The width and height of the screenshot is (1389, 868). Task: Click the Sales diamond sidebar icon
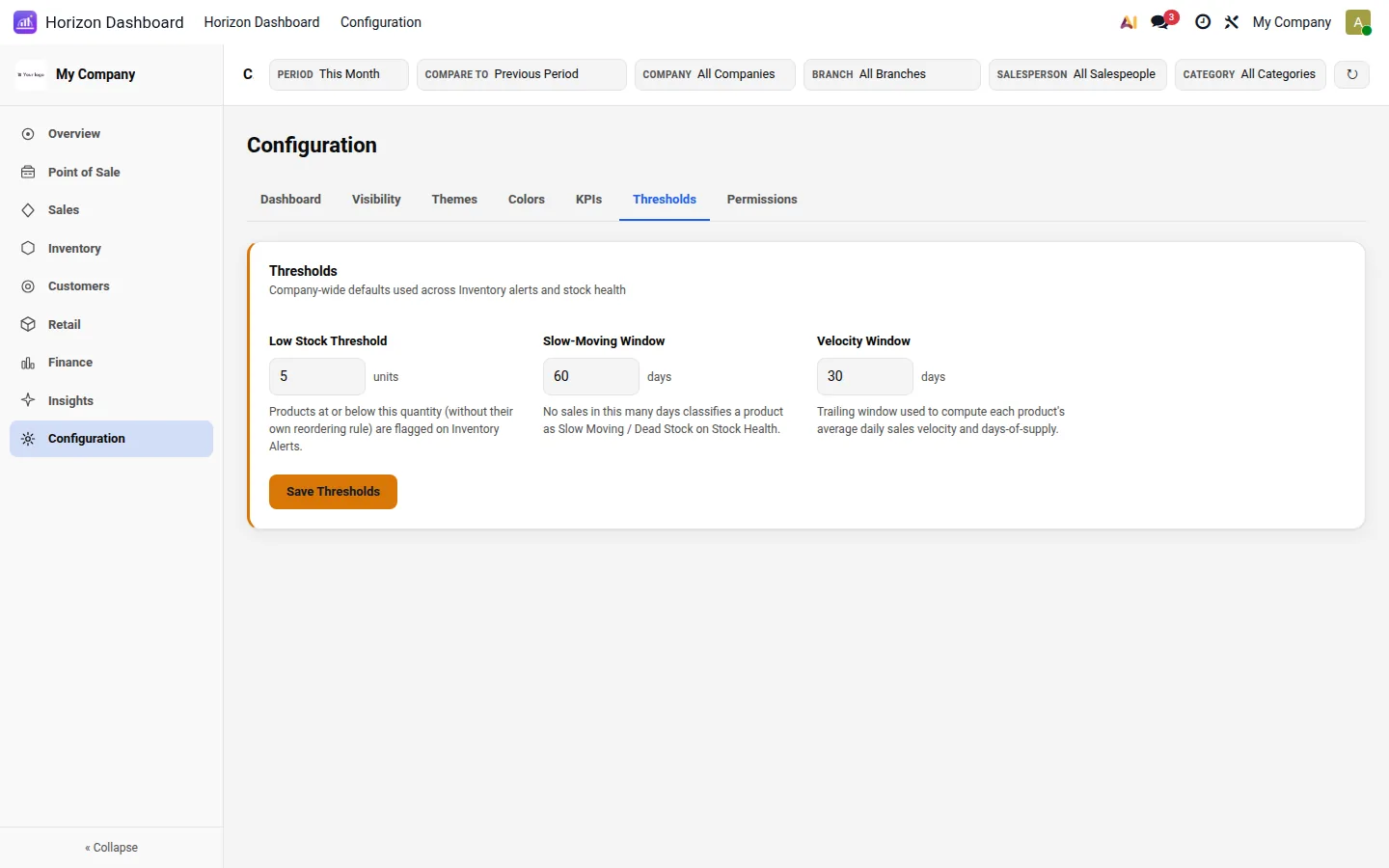pyautogui.click(x=28, y=210)
